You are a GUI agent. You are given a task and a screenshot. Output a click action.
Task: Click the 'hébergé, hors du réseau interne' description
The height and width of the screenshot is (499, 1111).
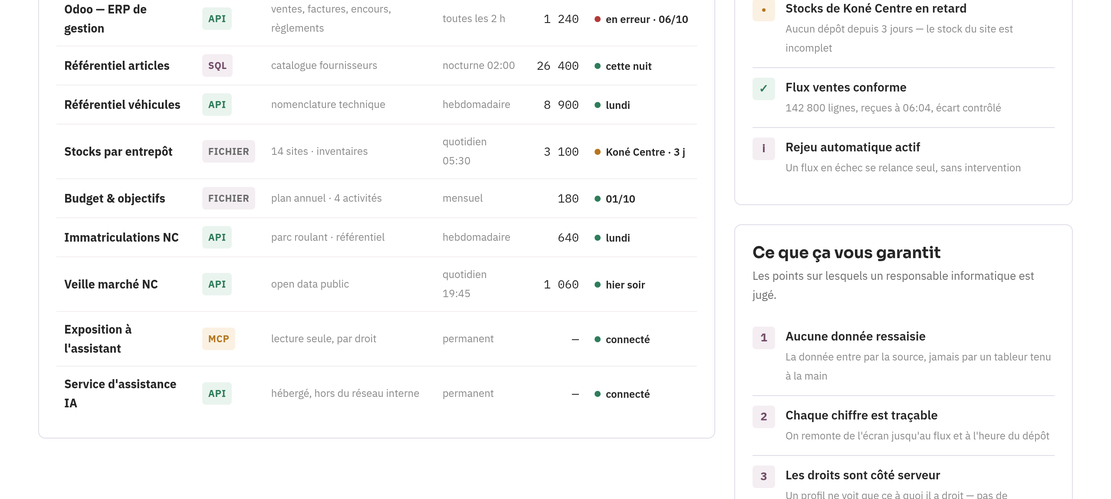coord(345,393)
